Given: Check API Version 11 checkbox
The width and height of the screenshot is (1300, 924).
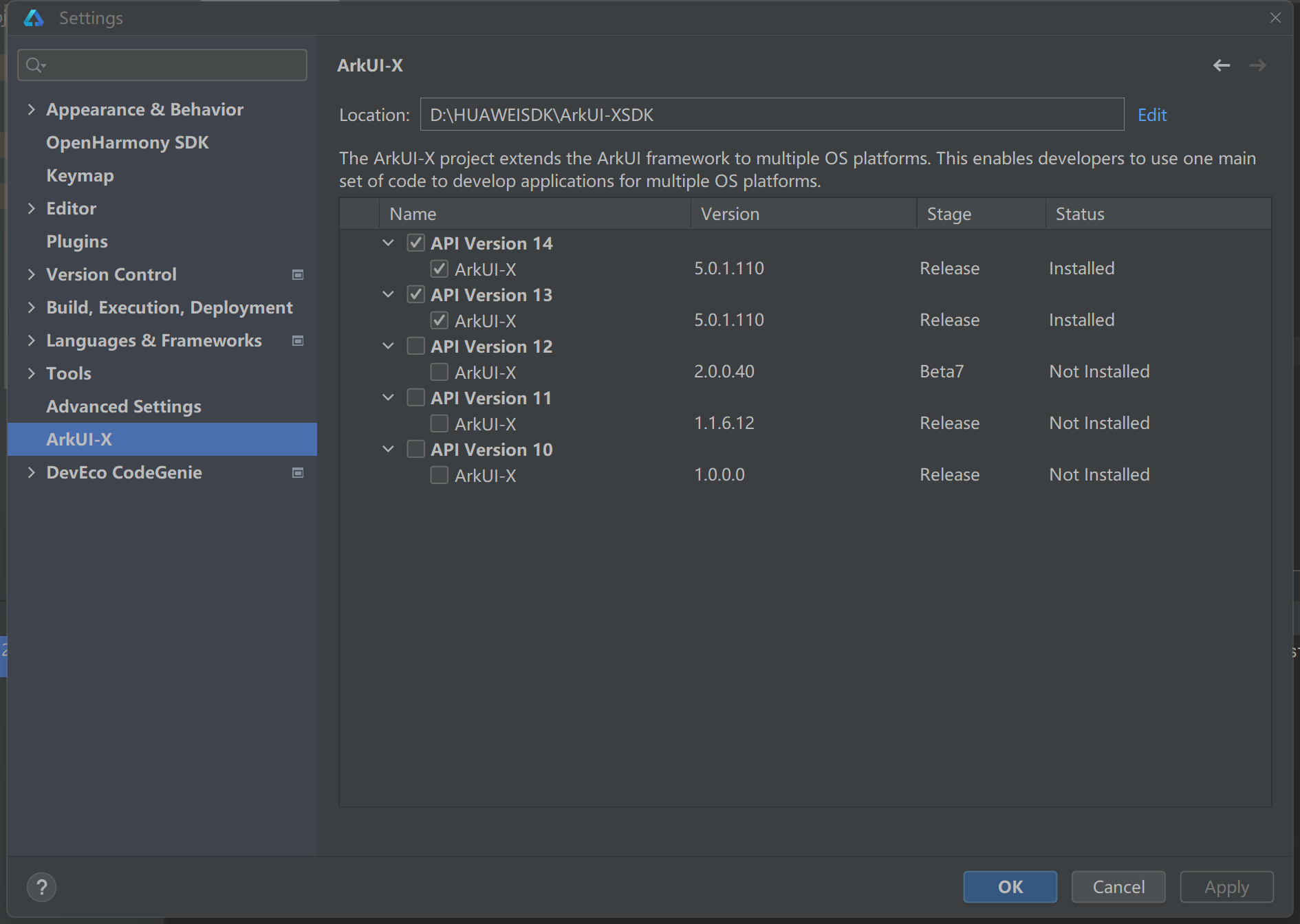Looking at the screenshot, I should pyautogui.click(x=415, y=397).
